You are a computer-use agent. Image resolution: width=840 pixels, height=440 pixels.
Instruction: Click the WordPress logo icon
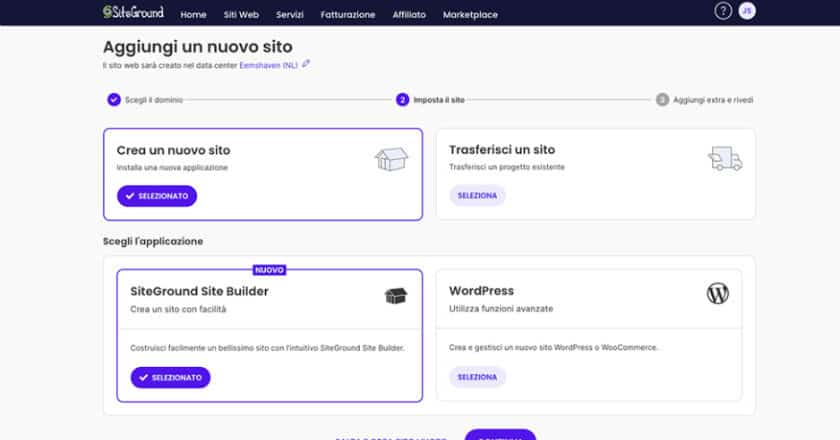[717, 293]
